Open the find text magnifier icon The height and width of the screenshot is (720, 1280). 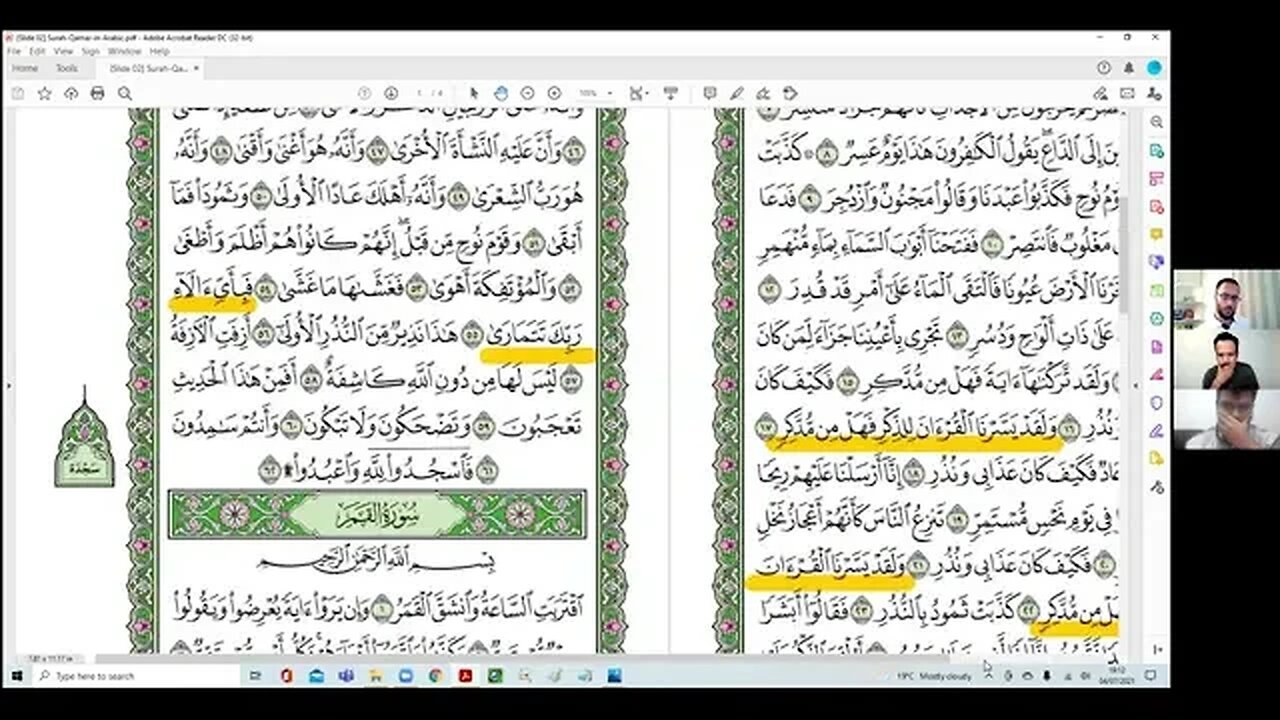(124, 93)
